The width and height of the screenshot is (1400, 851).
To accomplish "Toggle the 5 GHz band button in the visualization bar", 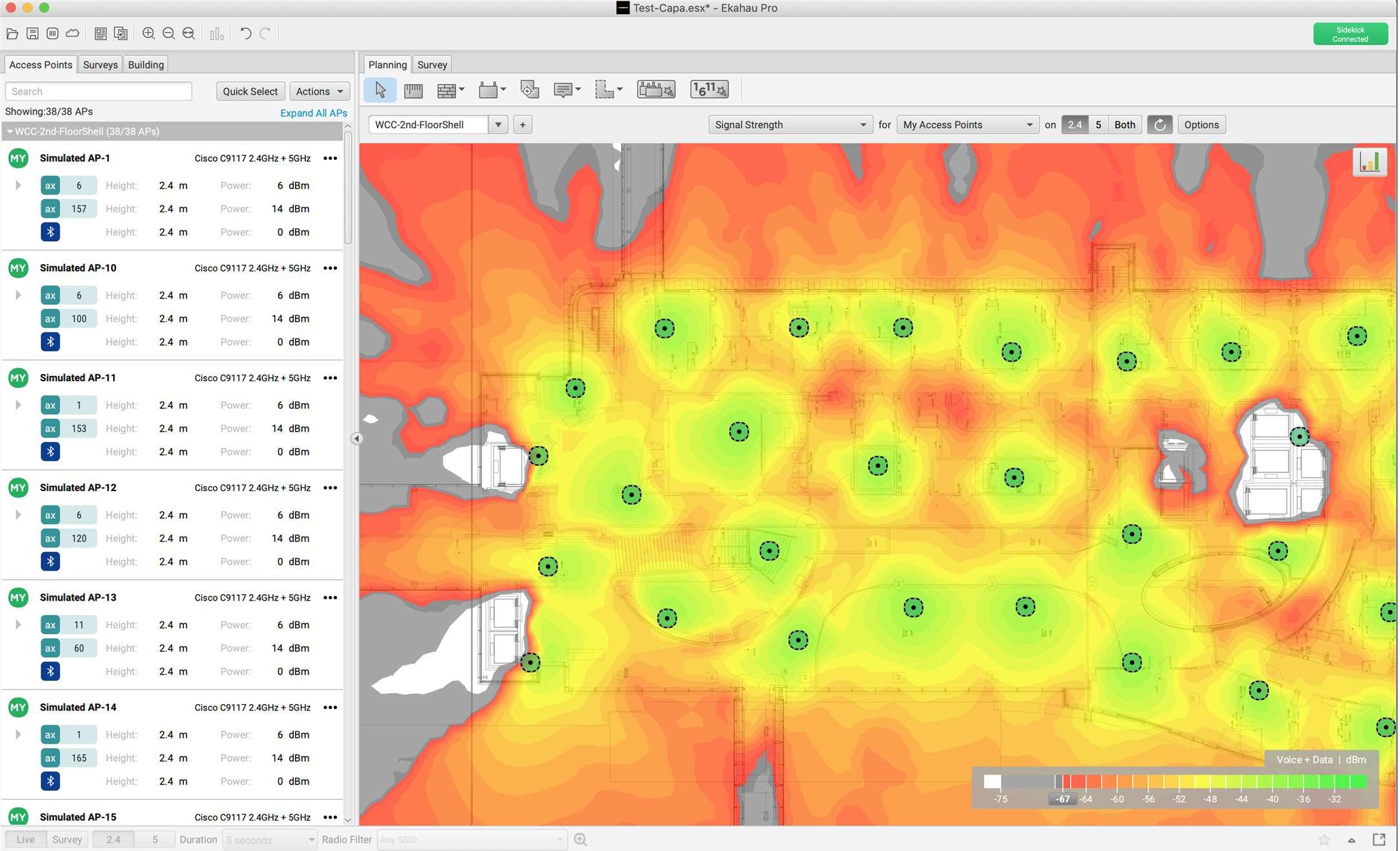I will coord(1098,125).
